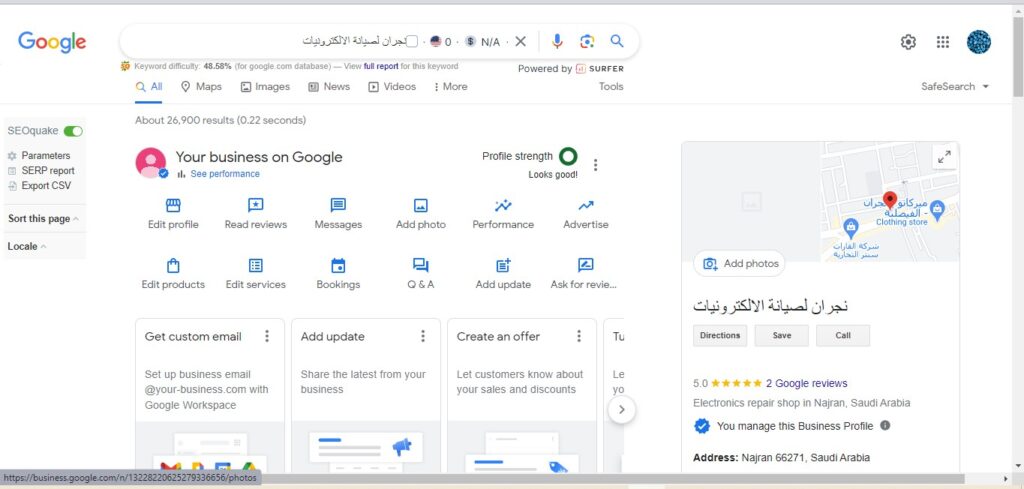Open SafeSearch dropdown

(x=955, y=87)
